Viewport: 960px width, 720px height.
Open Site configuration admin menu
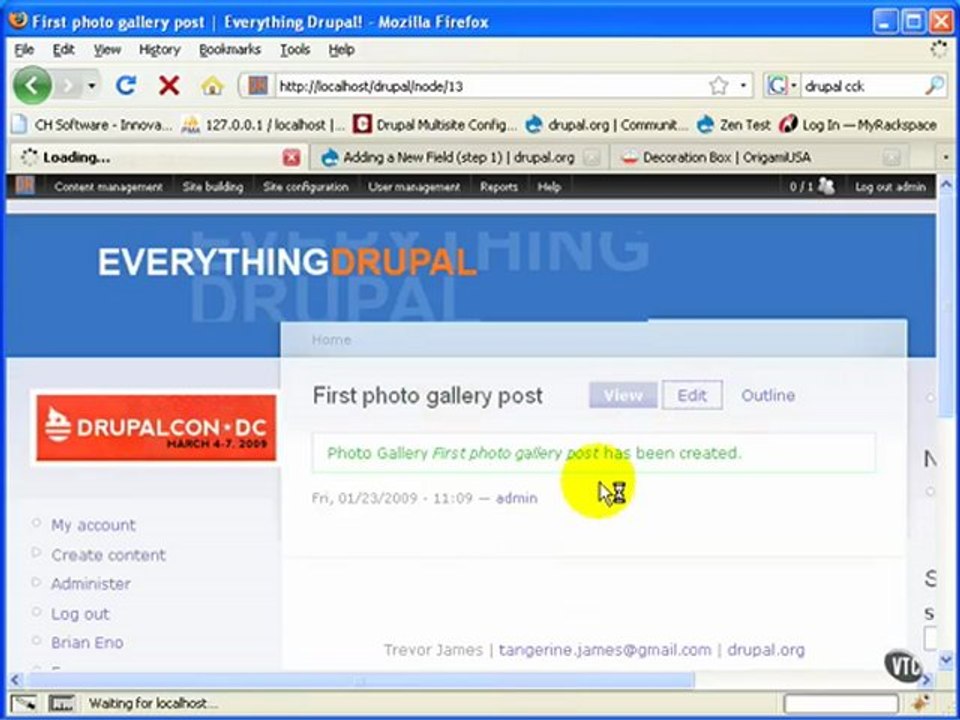coord(306,187)
